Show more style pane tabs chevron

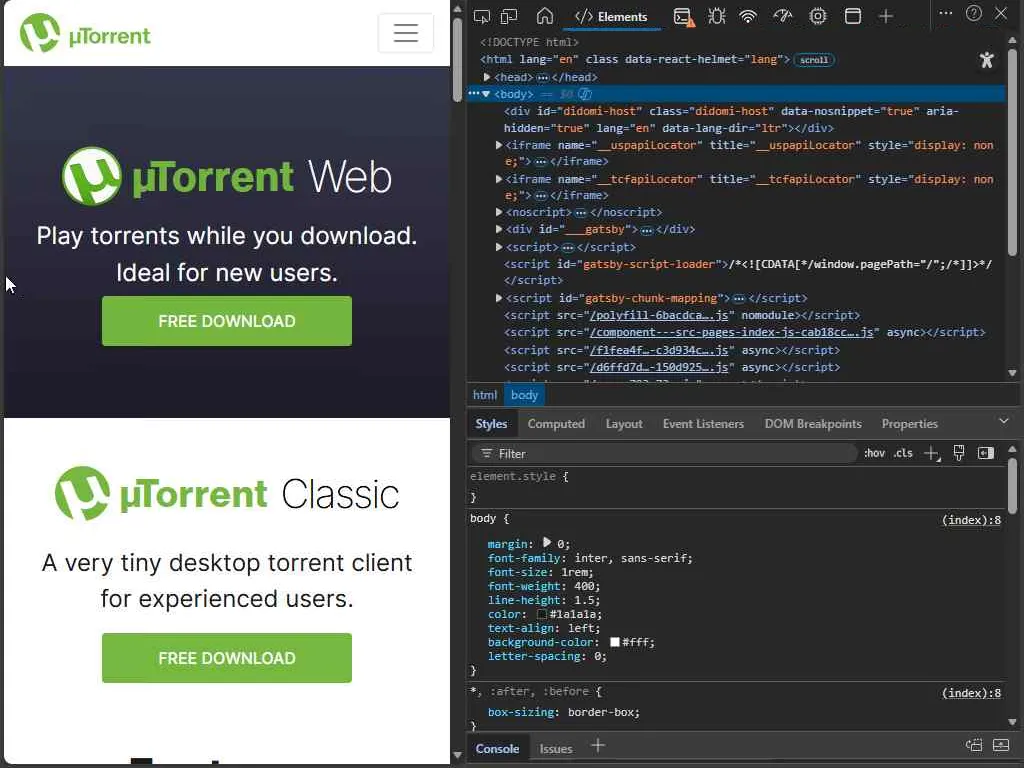[1004, 421]
